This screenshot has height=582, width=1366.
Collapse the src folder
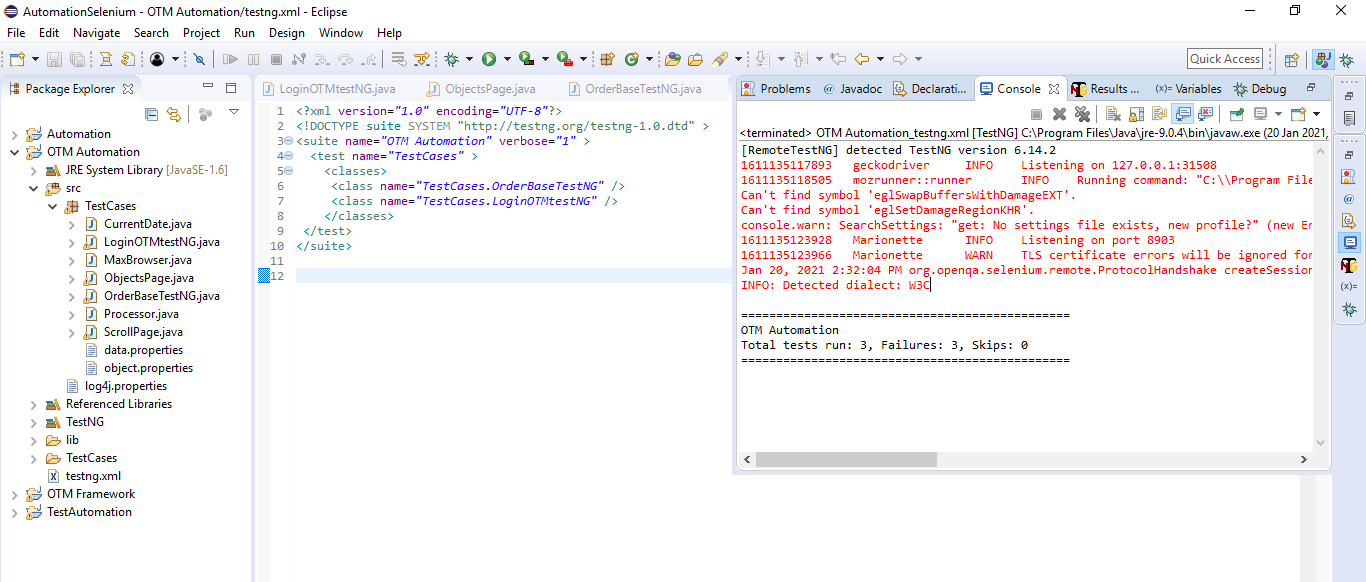(x=33, y=188)
